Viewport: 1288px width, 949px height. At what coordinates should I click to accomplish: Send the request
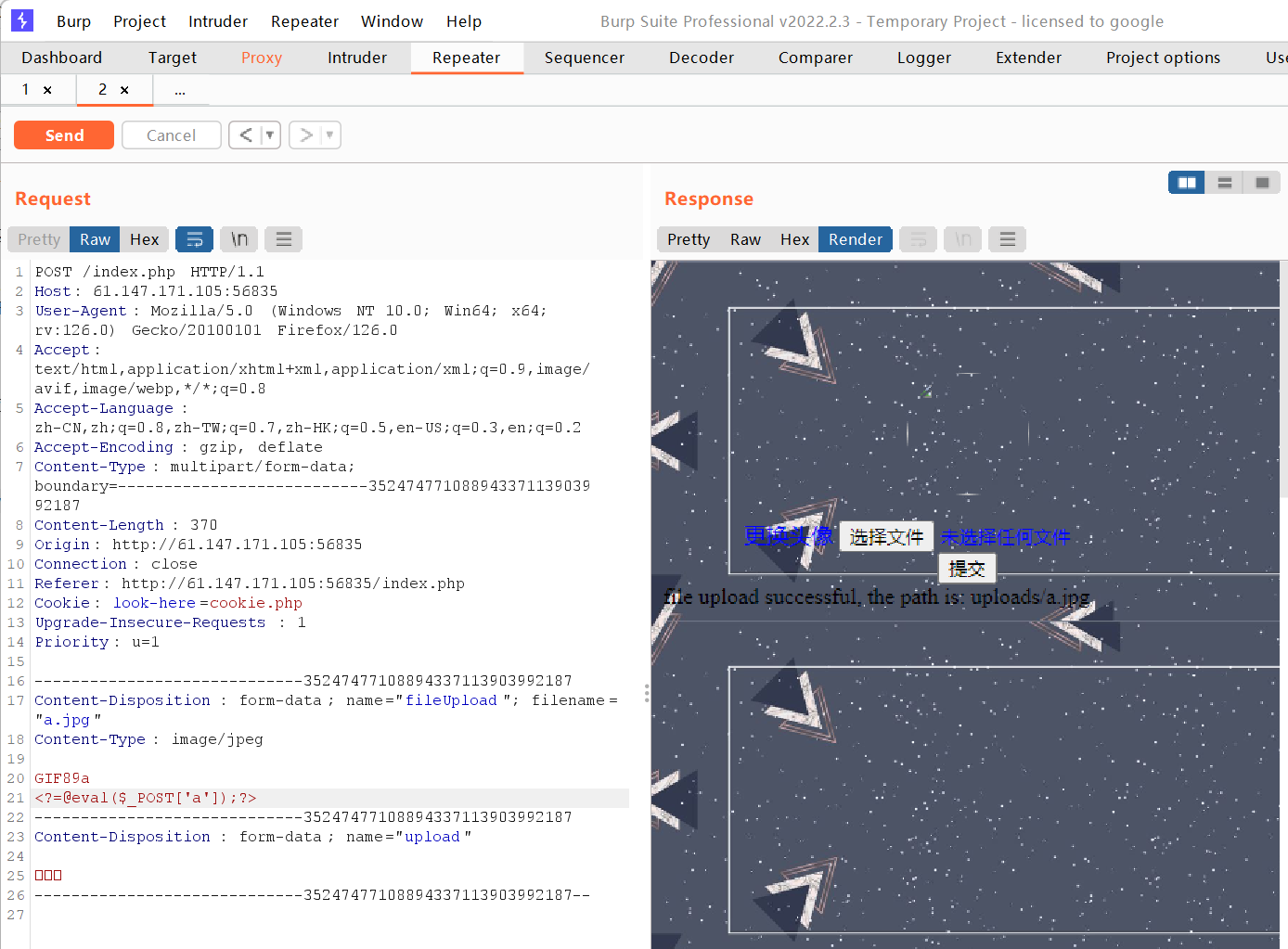pos(64,135)
